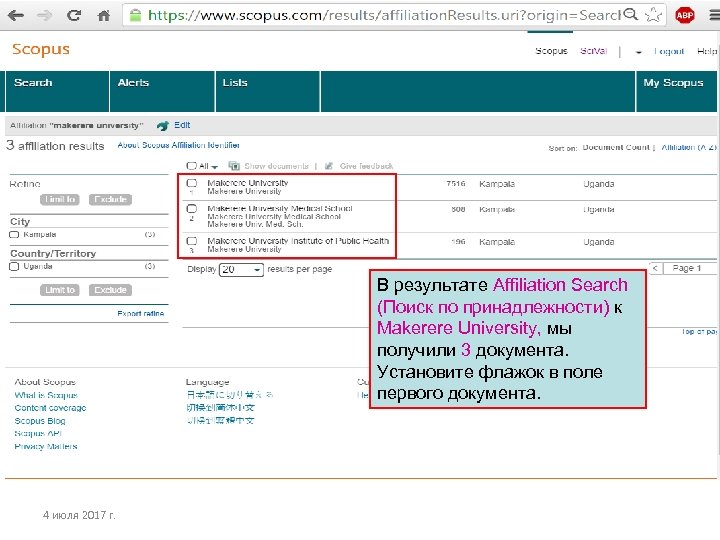
Task: Click the browser address bar URL
Action: [x=384, y=15]
